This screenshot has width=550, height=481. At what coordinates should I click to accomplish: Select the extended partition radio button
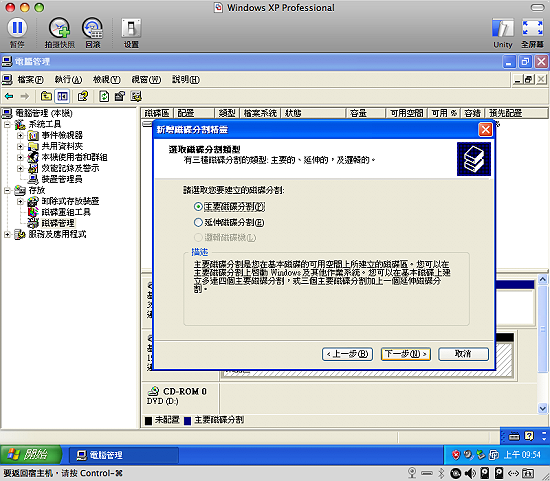tap(198, 222)
